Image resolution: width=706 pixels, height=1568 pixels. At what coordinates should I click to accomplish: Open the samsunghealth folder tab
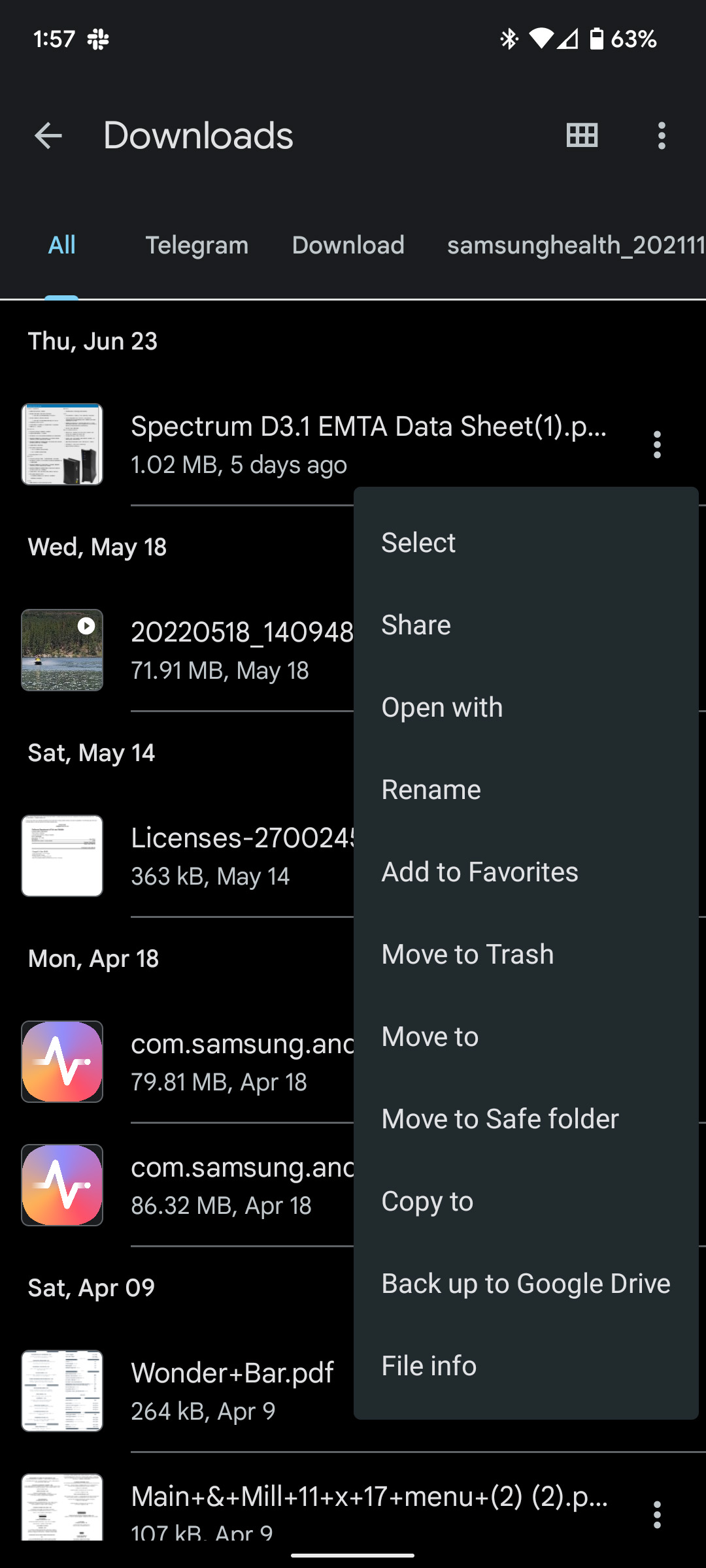coord(575,246)
